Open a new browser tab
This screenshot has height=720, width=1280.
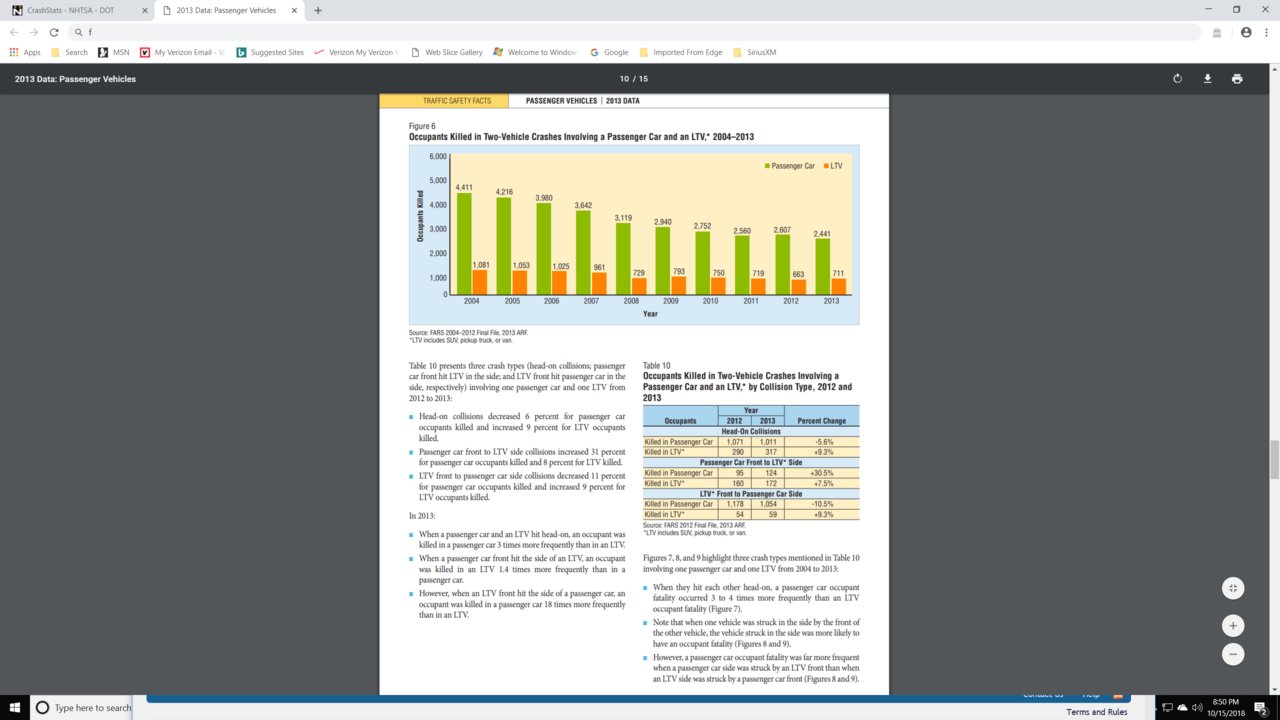pos(318,10)
